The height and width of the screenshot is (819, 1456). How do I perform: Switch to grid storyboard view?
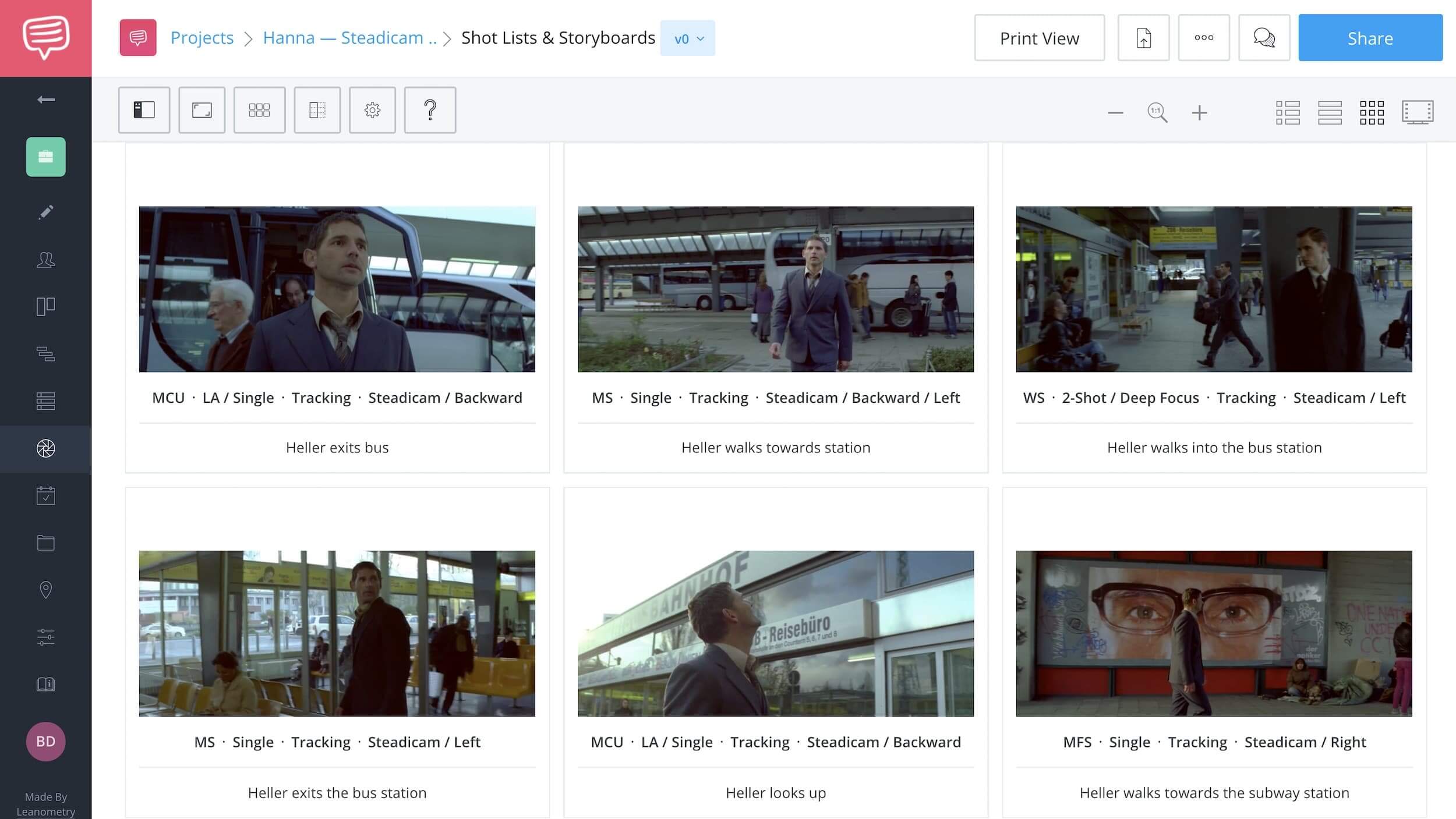click(1372, 112)
